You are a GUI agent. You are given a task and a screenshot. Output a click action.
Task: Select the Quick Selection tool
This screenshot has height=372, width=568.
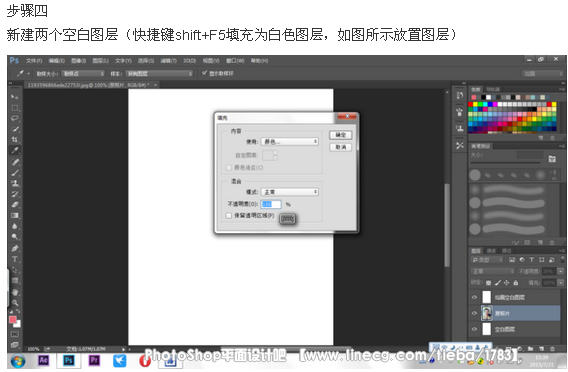click(14, 129)
